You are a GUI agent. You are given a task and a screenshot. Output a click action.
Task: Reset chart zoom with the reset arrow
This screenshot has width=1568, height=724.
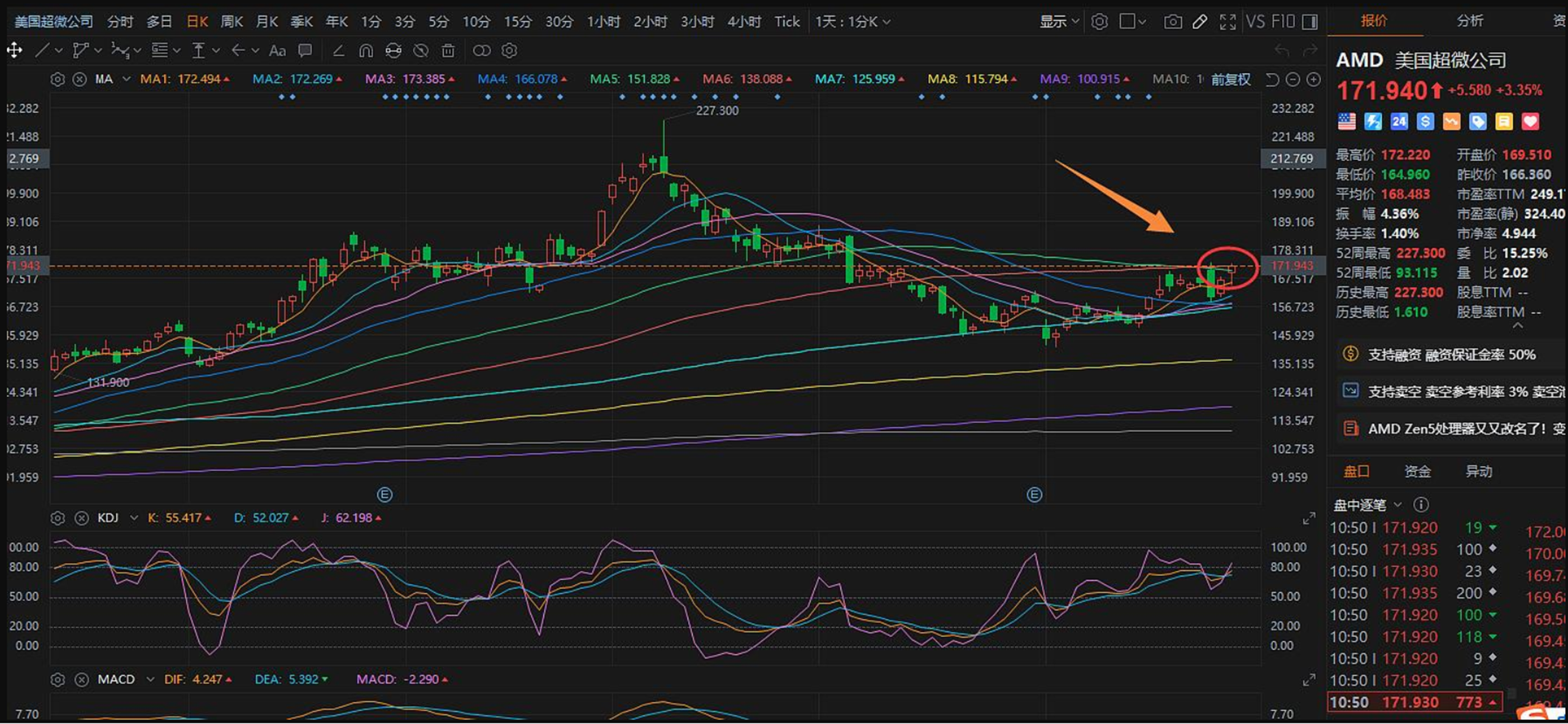pos(1272,79)
